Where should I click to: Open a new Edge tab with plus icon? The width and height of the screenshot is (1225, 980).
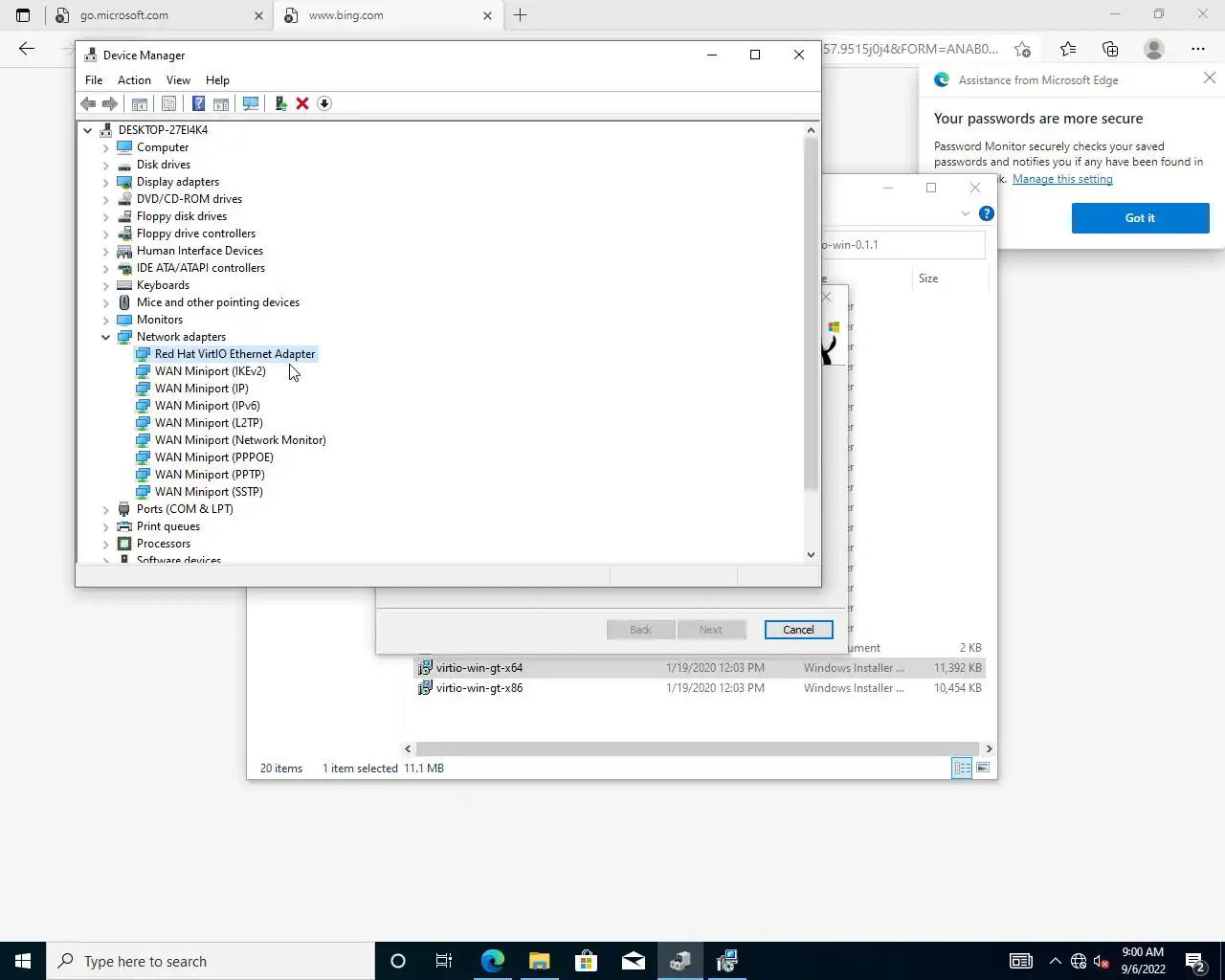(x=521, y=15)
